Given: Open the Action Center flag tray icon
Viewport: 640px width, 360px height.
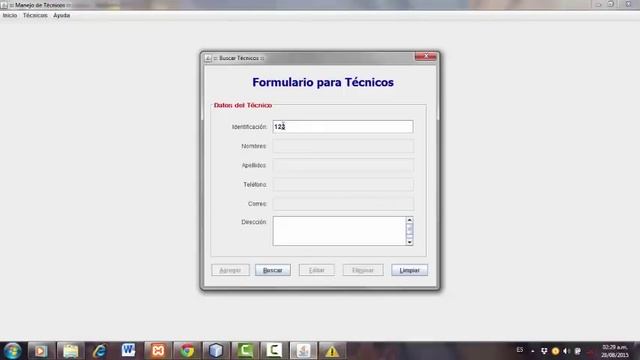Looking at the screenshot, I should tap(578, 351).
